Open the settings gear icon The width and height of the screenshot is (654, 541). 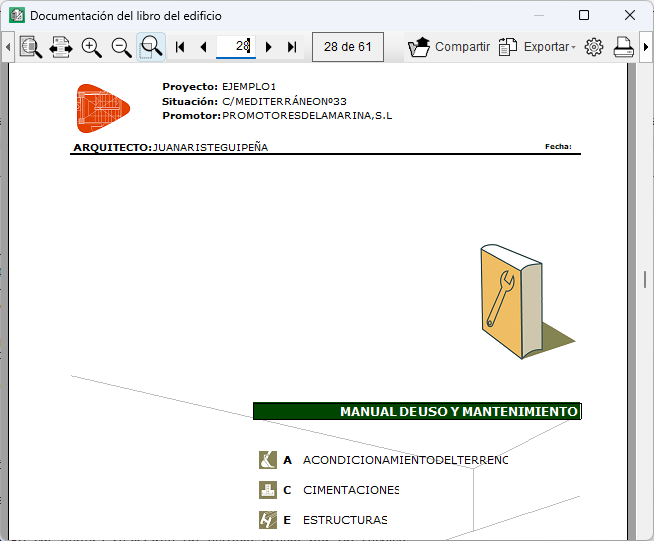(x=594, y=47)
